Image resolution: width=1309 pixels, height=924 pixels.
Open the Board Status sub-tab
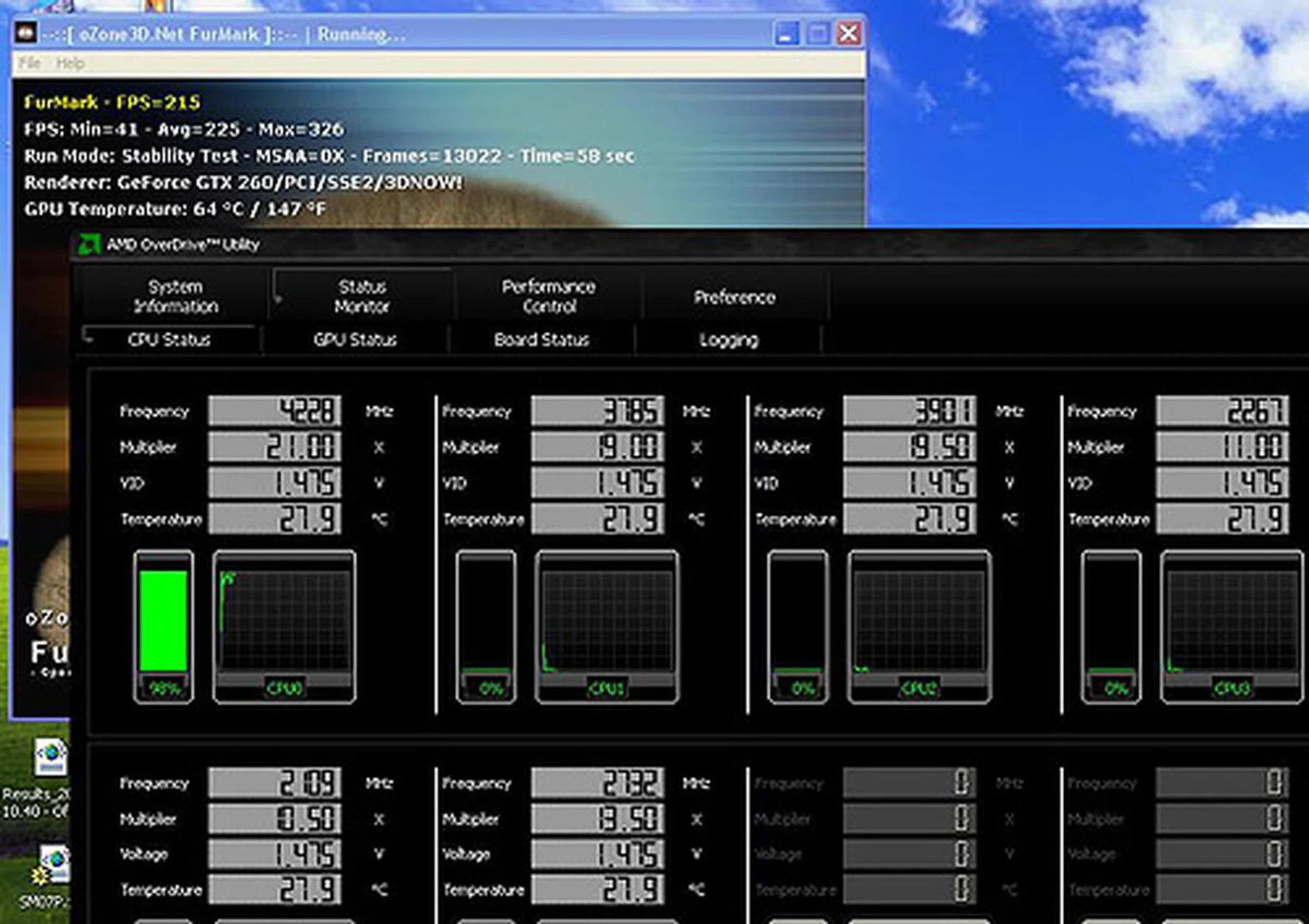tap(541, 340)
